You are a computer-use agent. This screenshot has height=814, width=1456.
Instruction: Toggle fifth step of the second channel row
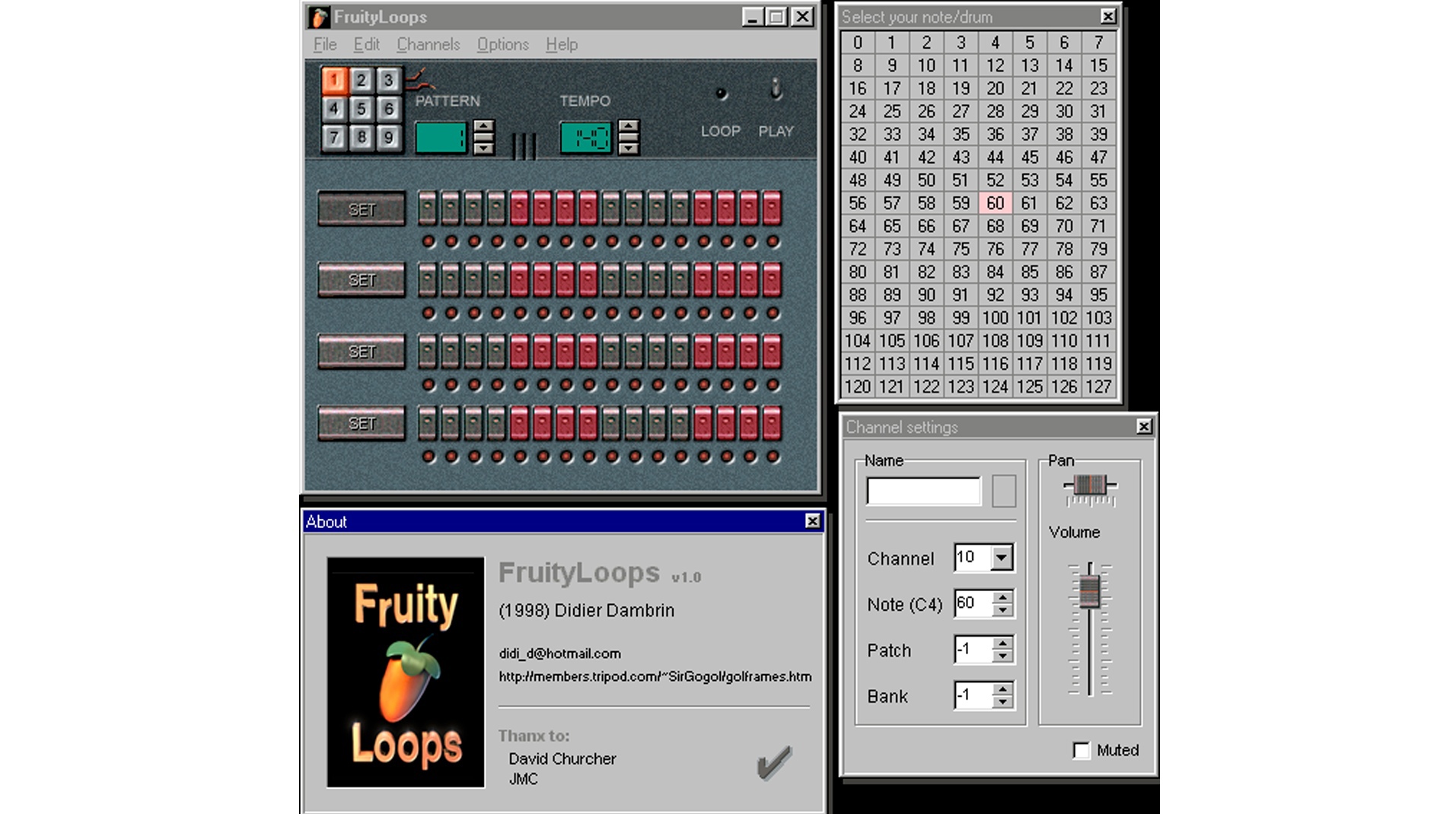[519, 279]
